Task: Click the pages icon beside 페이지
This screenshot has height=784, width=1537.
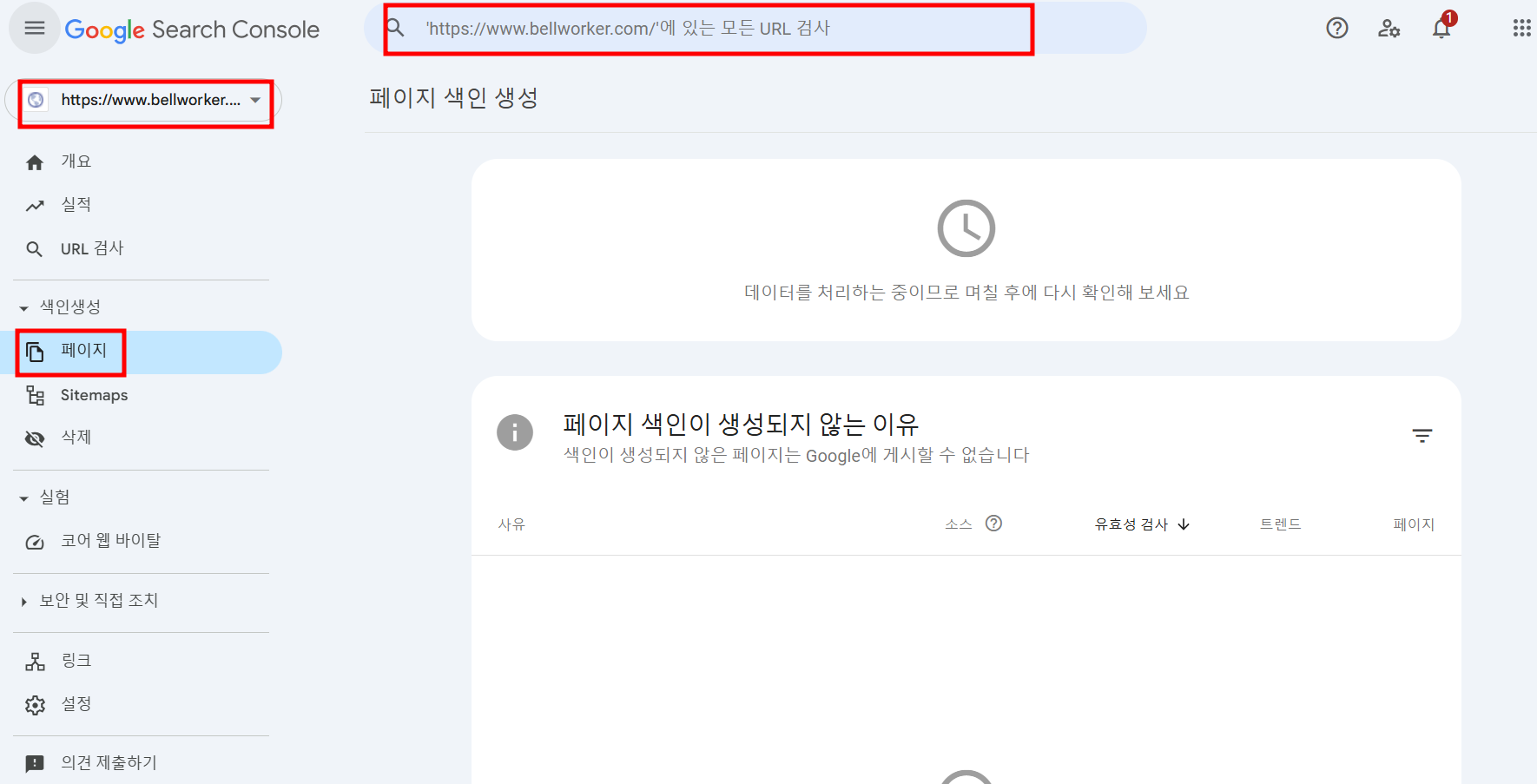Action: [35, 352]
